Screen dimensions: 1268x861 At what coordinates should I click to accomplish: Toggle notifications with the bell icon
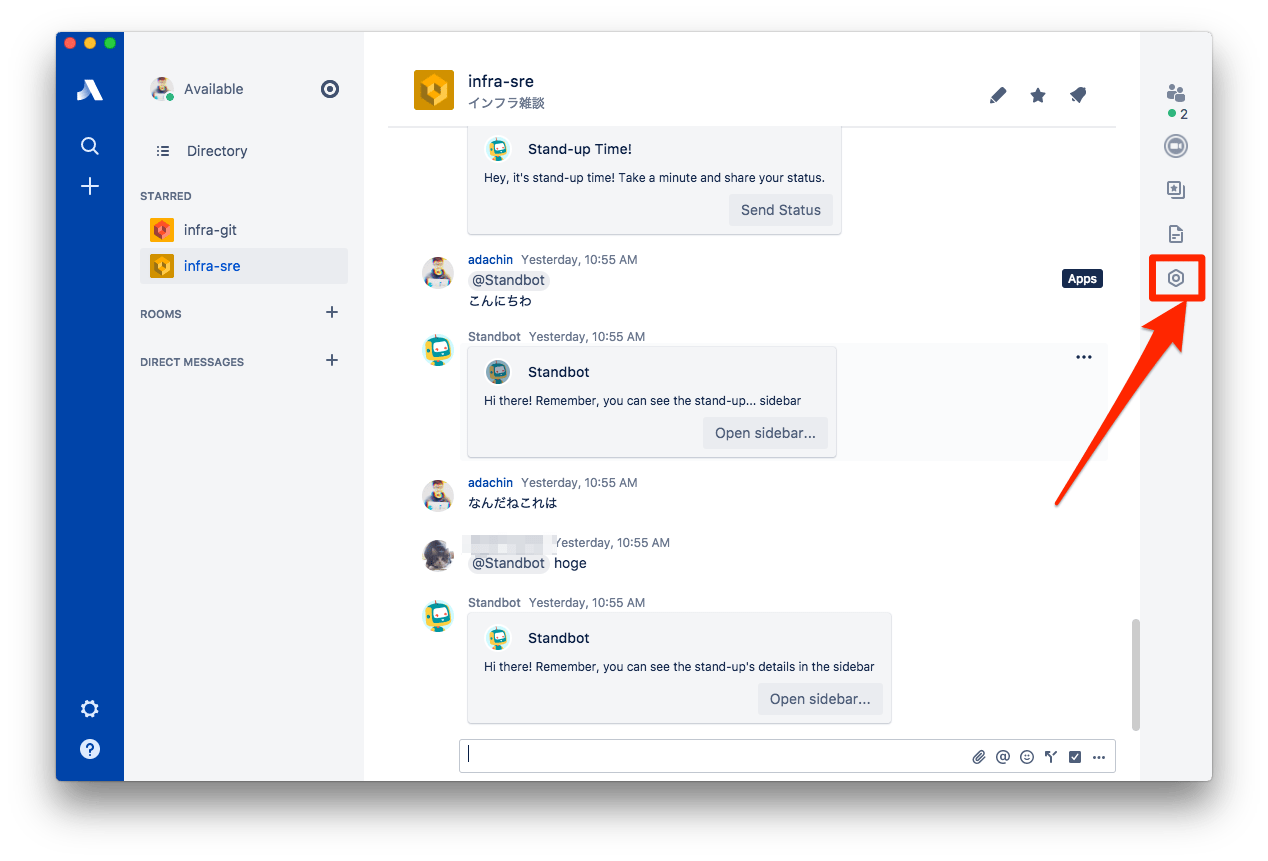click(x=1078, y=96)
